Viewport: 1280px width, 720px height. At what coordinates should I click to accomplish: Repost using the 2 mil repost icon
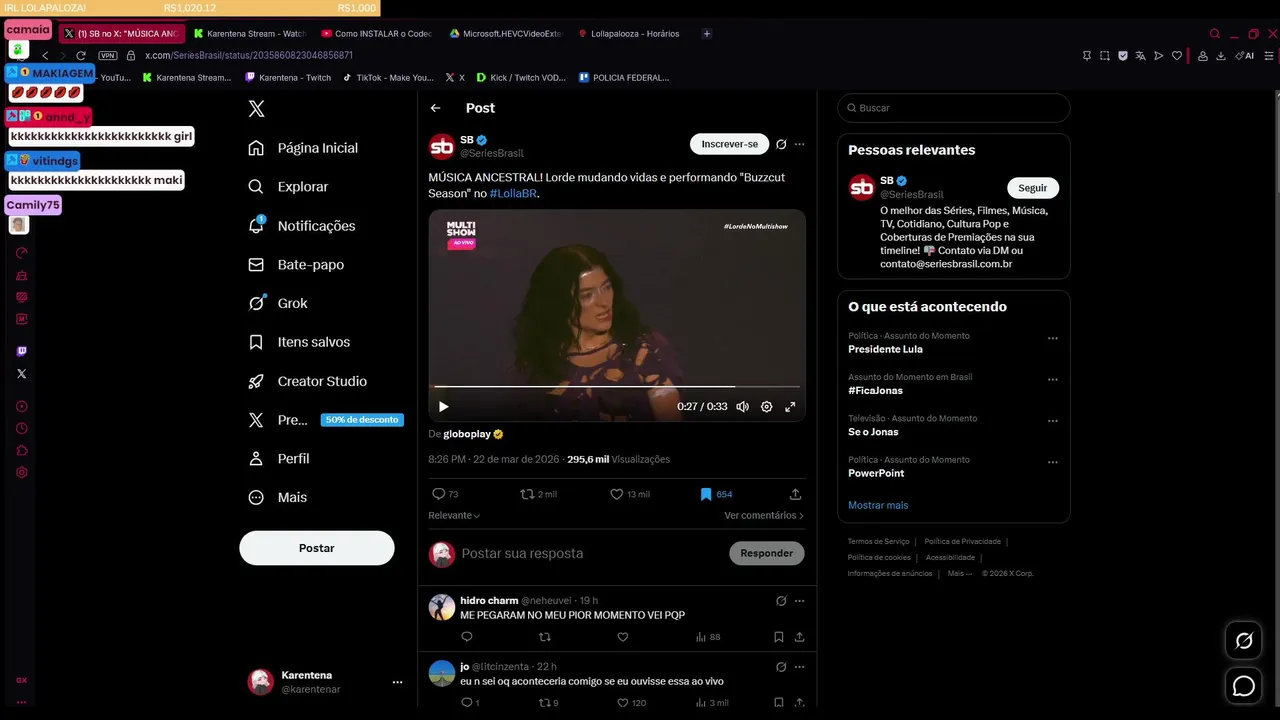click(x=527, y=494)
